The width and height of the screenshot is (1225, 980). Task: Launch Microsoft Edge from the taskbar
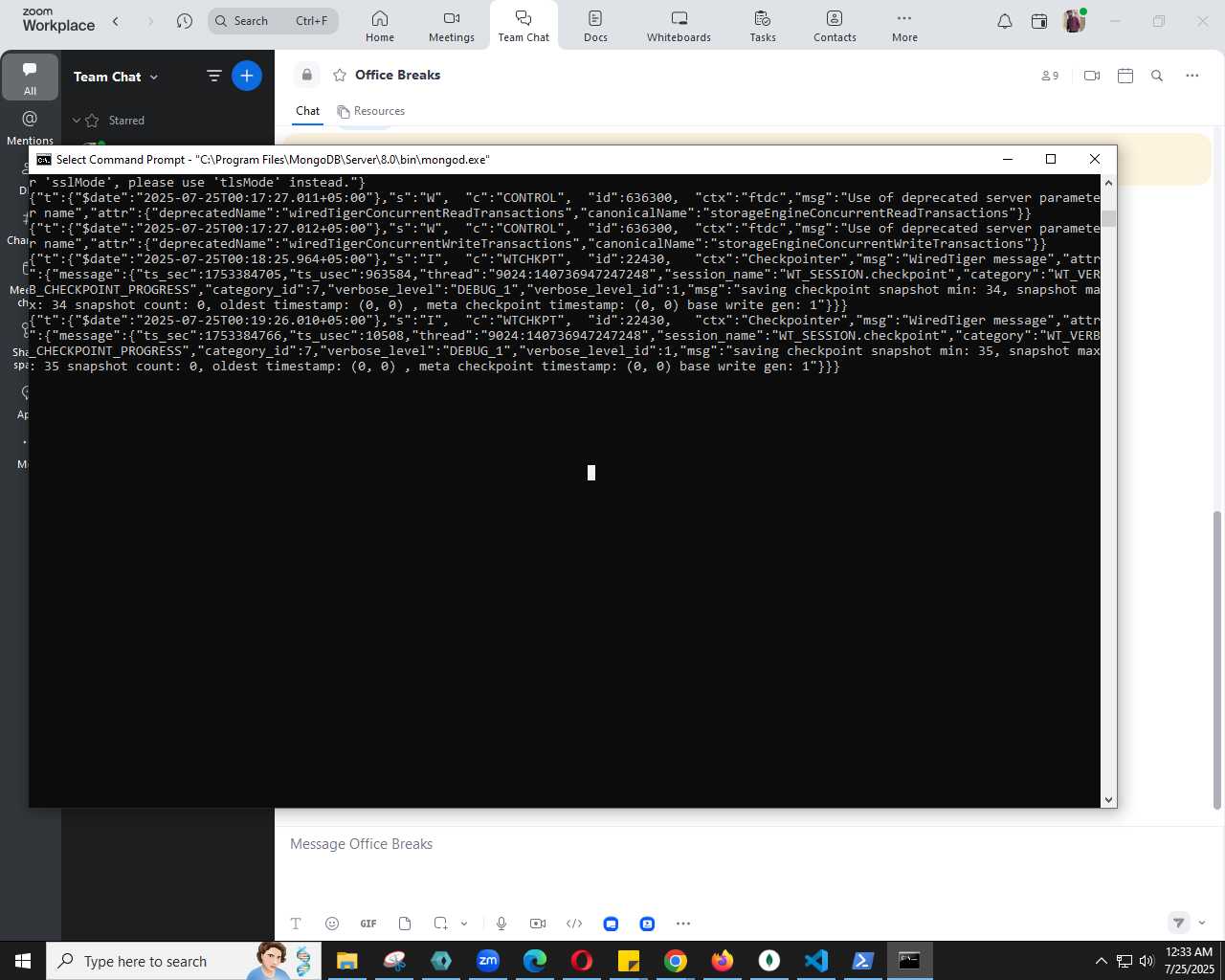(x=535, y=961)
